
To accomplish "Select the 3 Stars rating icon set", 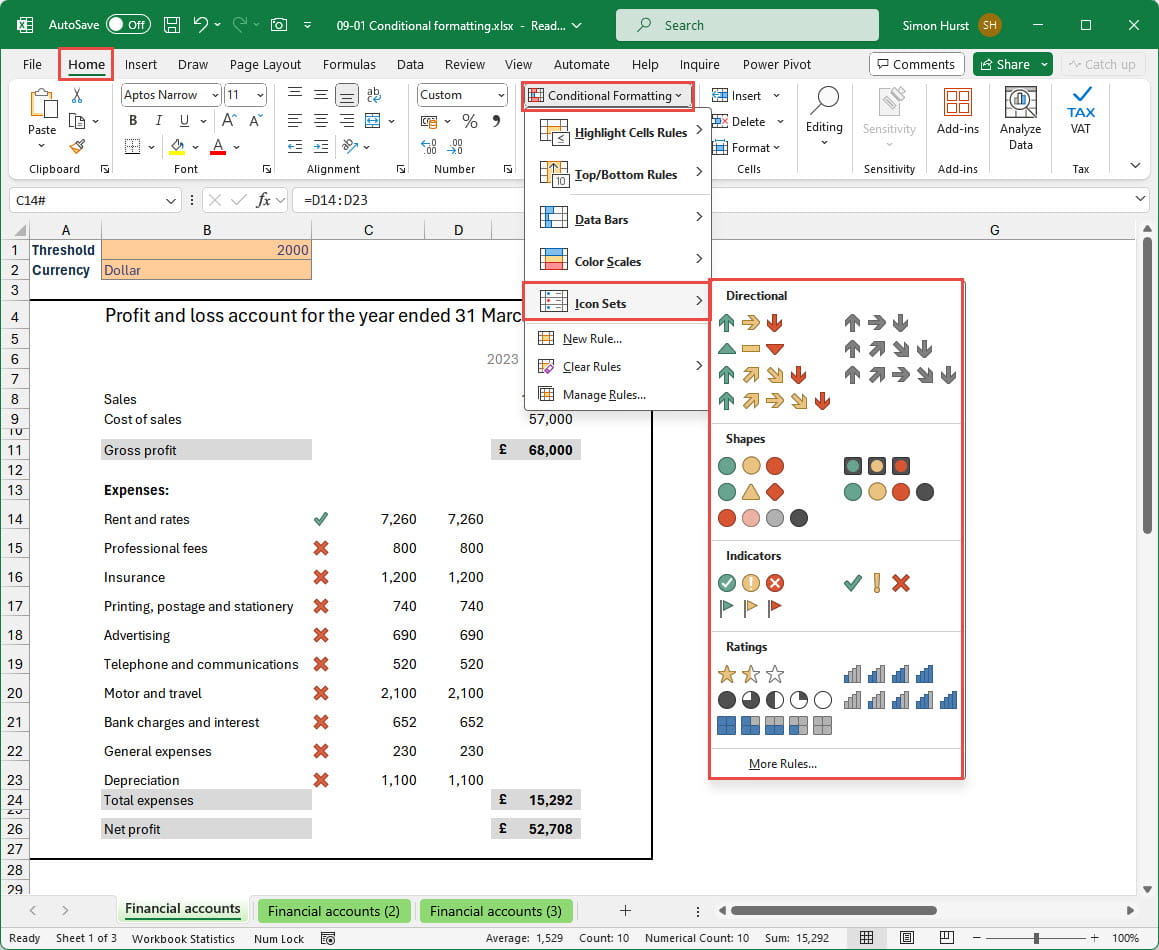I will coord(750,674).
